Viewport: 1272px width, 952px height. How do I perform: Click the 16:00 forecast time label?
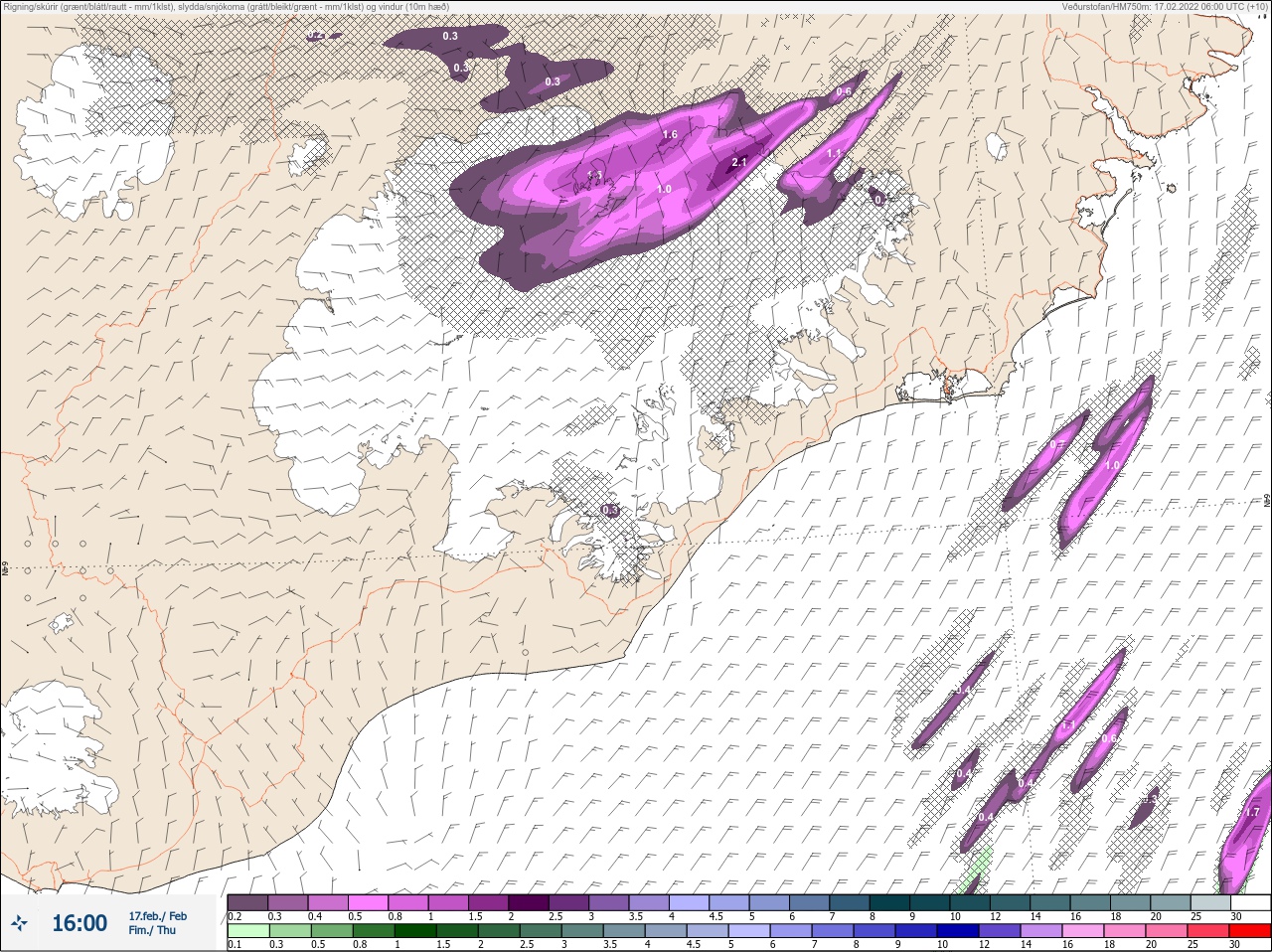(79, 923)
